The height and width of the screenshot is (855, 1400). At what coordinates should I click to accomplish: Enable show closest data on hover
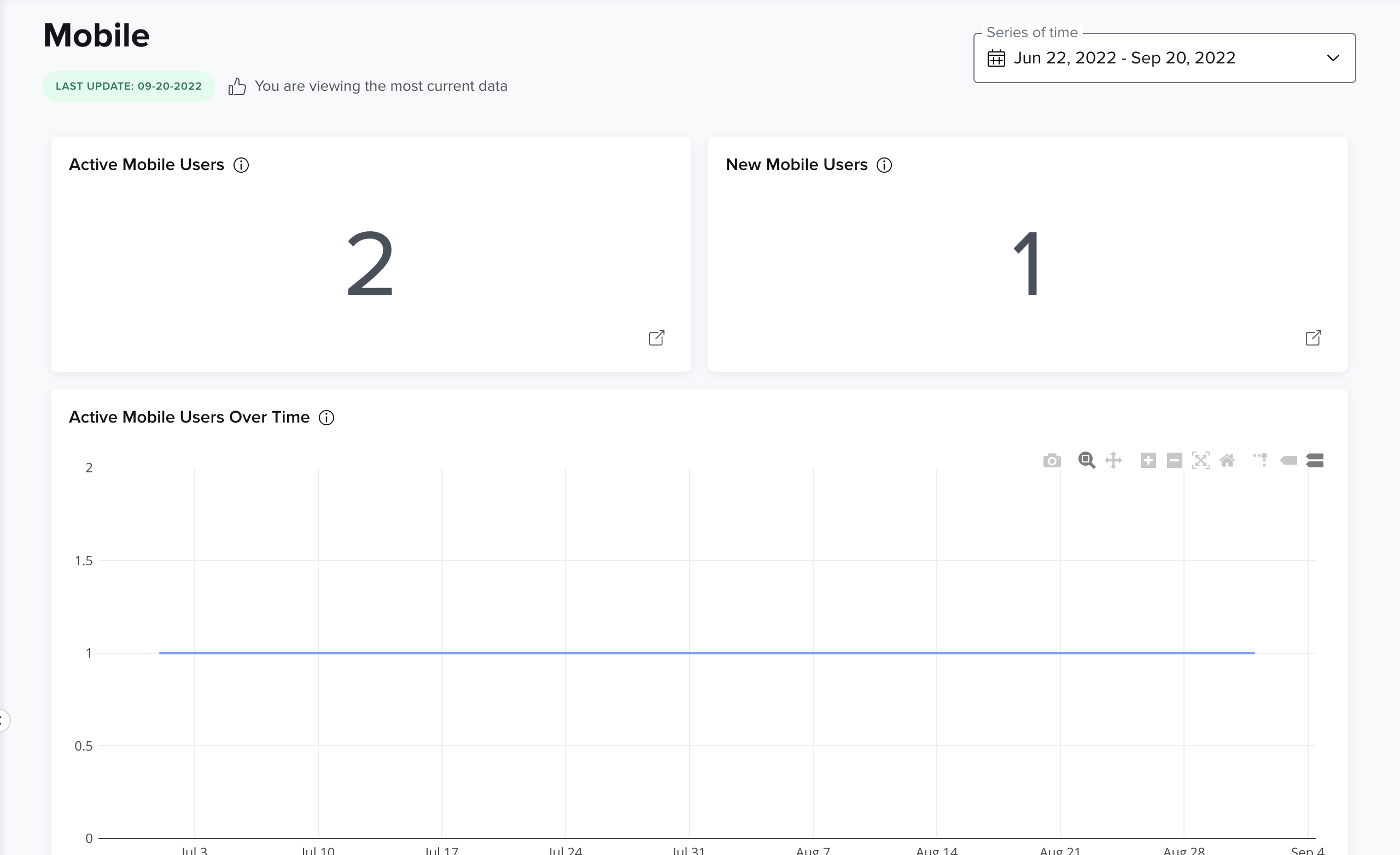1288,460
